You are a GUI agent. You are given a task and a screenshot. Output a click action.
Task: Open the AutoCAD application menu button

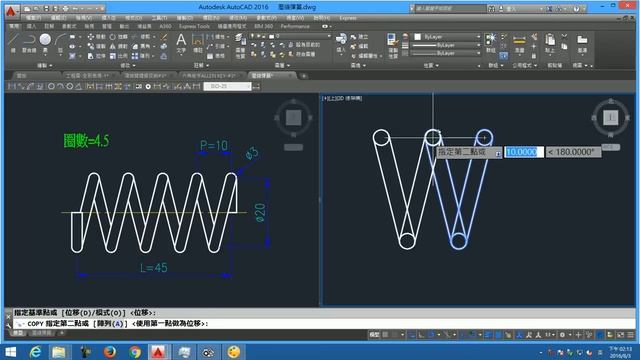[11, 11]
